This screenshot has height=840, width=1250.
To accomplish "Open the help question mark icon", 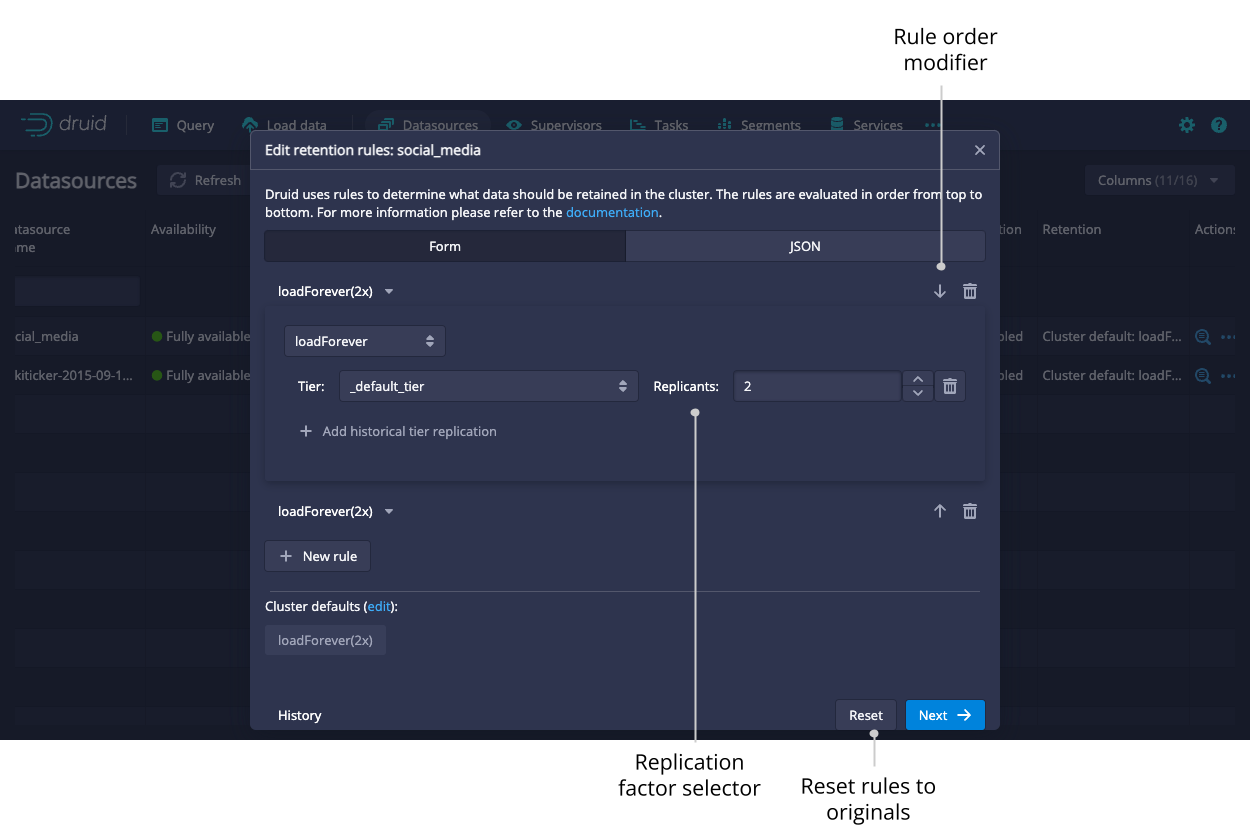I will [1218, 125].
